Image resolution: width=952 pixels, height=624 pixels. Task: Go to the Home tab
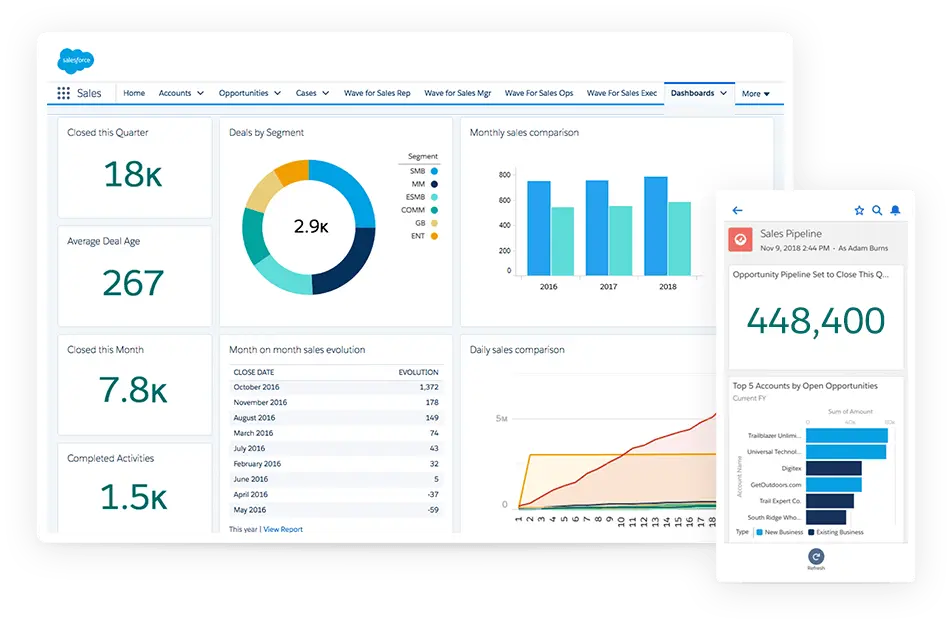point(134,93)
